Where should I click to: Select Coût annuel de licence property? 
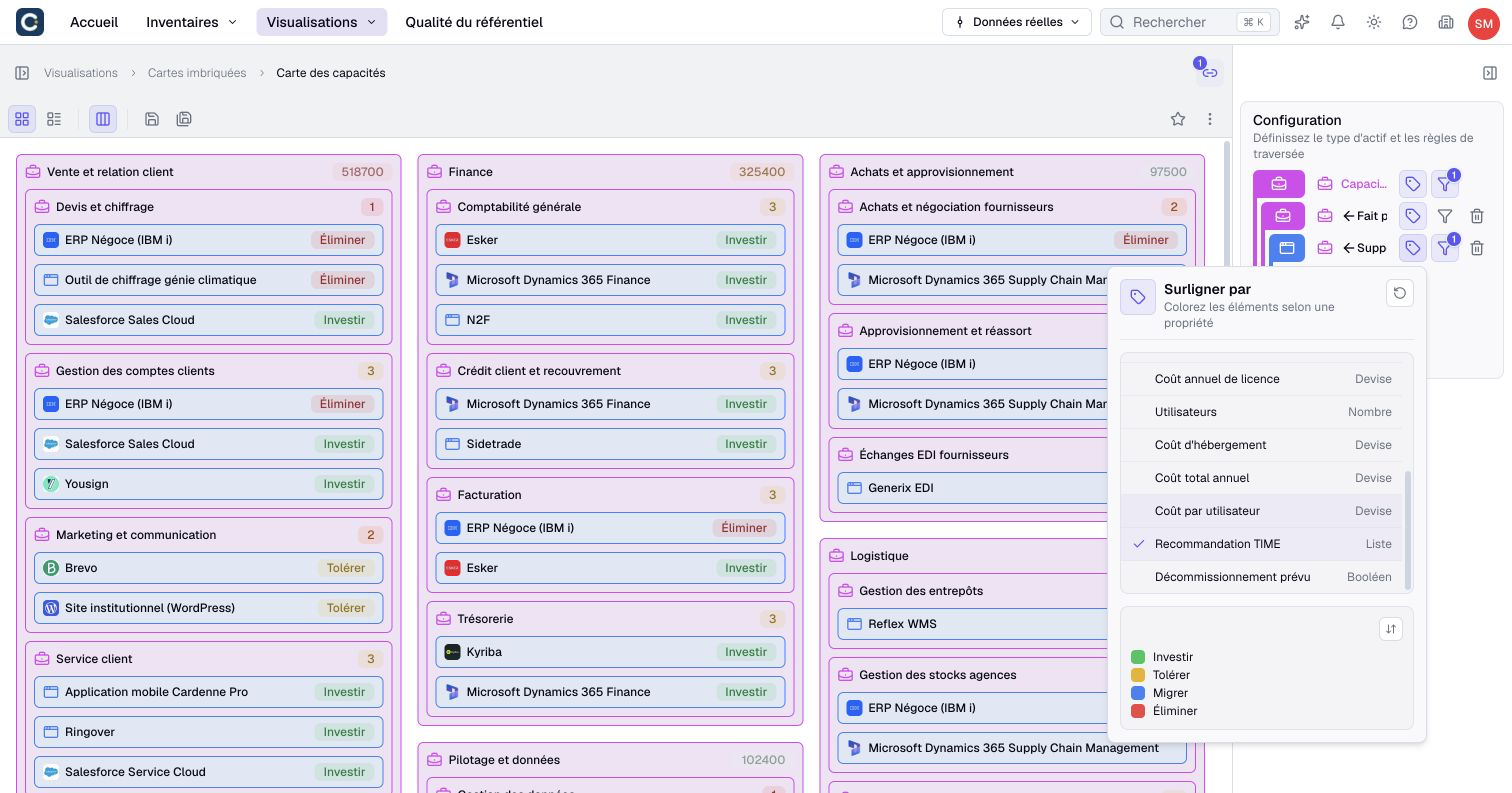pyautogui.click(x=1259, y=379)
